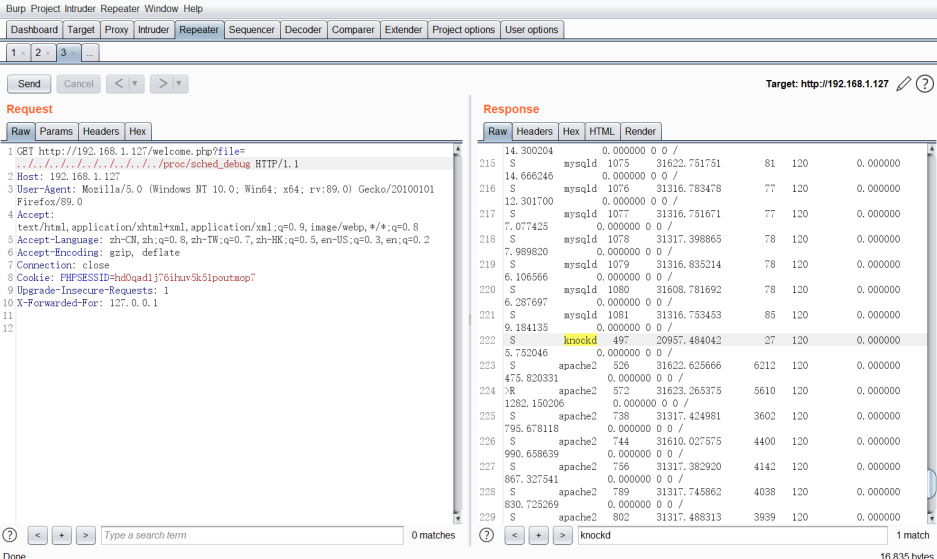Open history forward dropdown arrow
Screen dimensions: 937x559
(x=178, y=84)
